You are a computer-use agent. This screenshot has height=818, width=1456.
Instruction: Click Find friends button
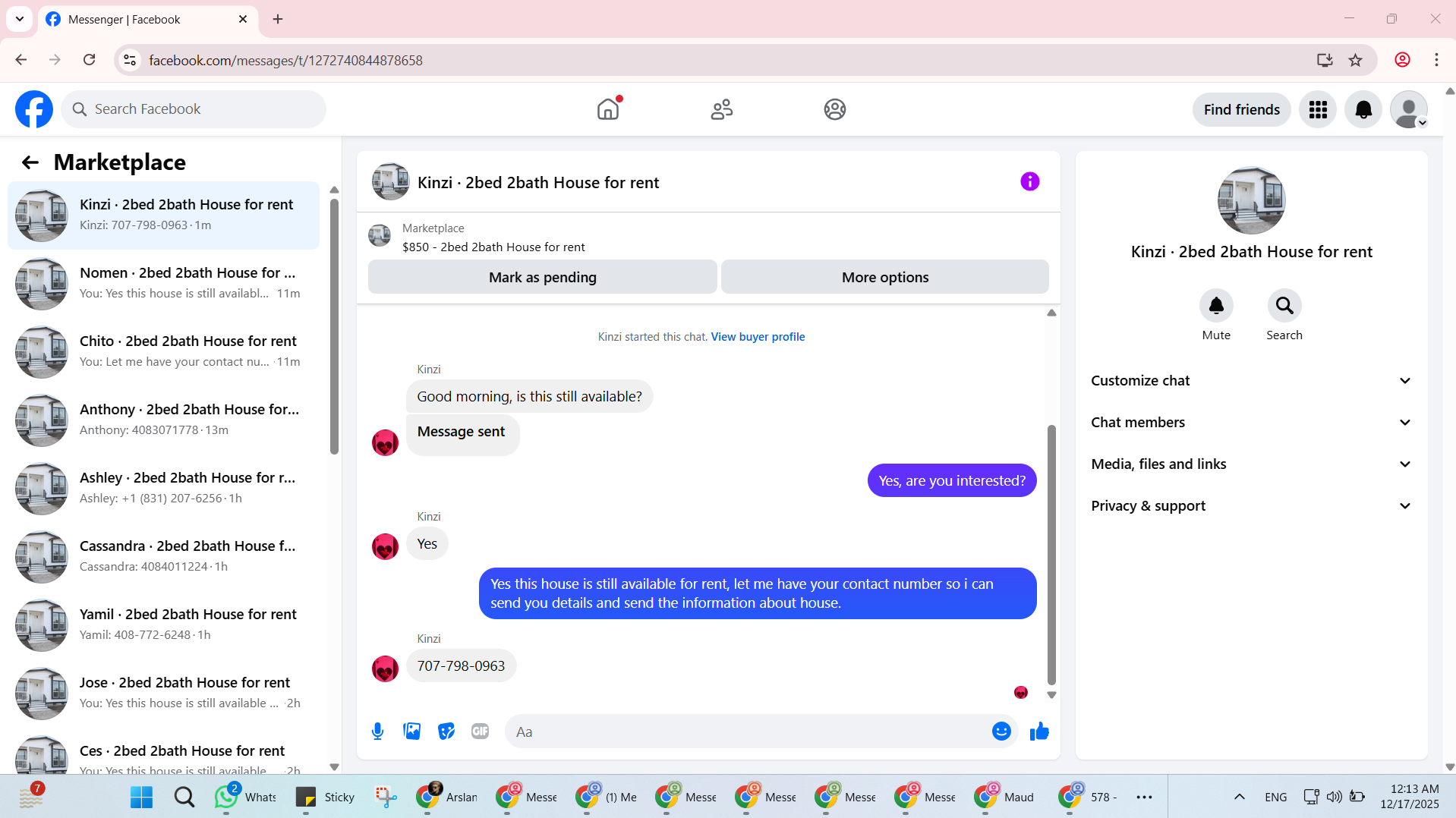point(1241,109)
